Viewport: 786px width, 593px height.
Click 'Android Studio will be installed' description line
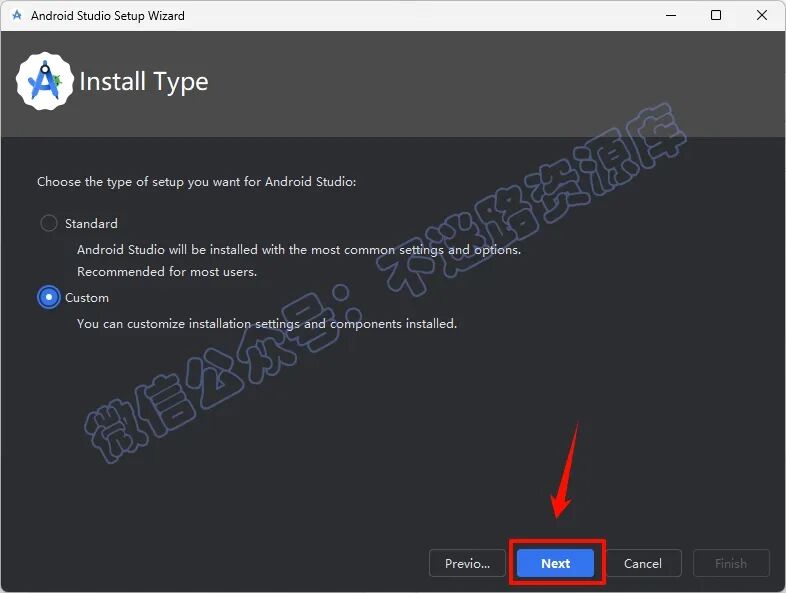[299, 250]
